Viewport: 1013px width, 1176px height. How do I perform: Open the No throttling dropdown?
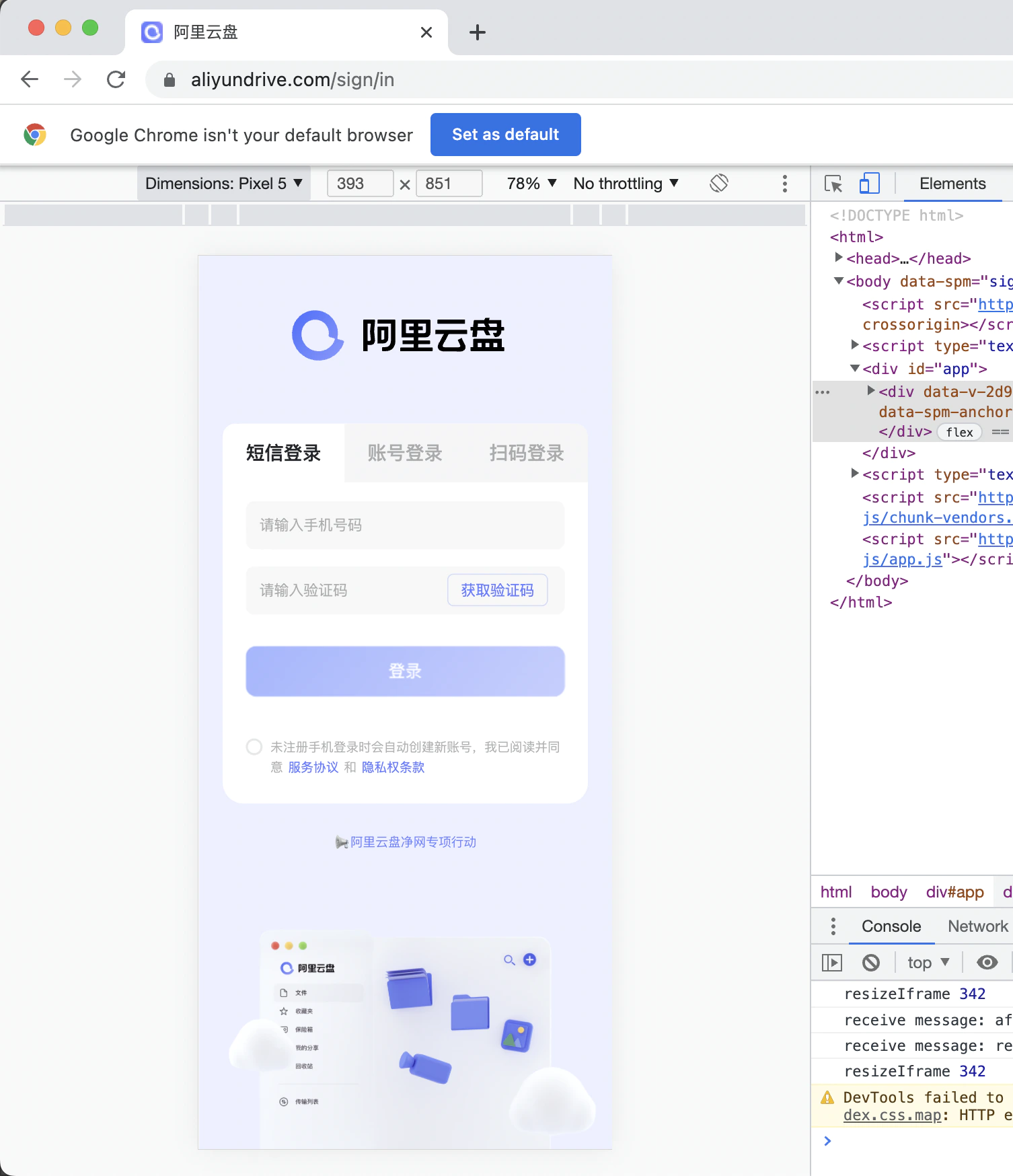point(626,184)
